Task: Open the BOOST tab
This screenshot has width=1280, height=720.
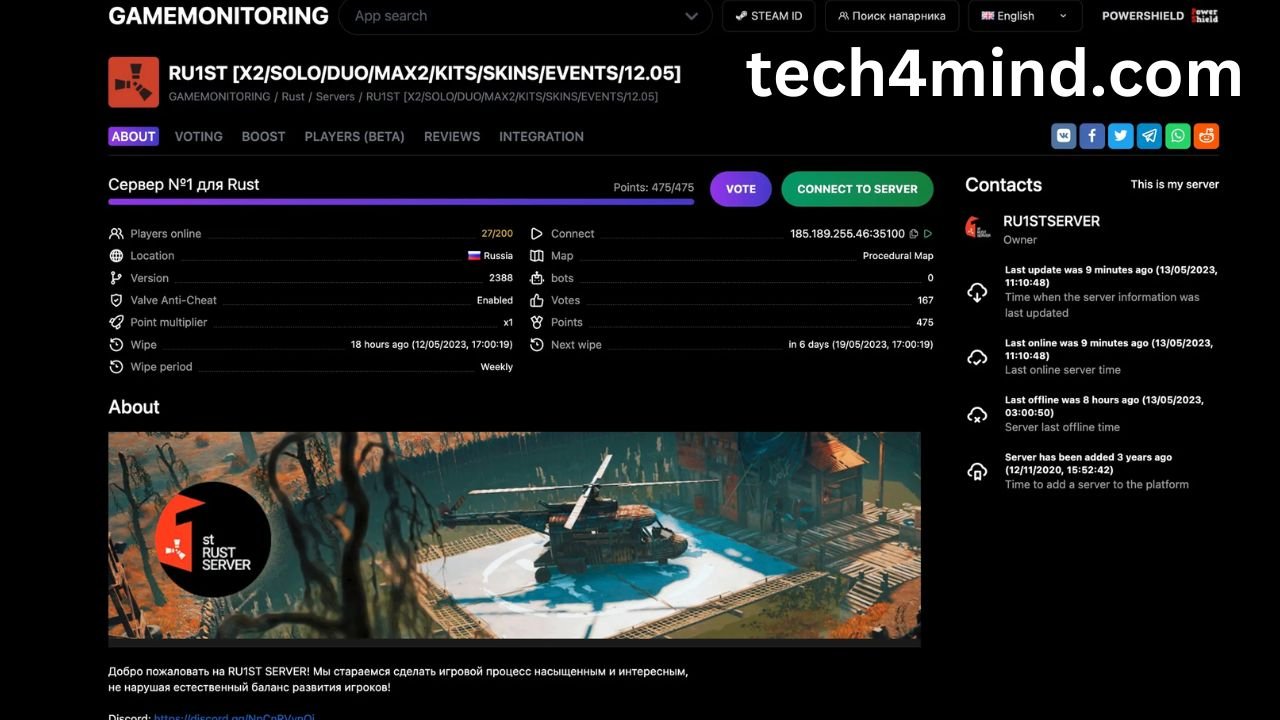Action: [264, 136]
